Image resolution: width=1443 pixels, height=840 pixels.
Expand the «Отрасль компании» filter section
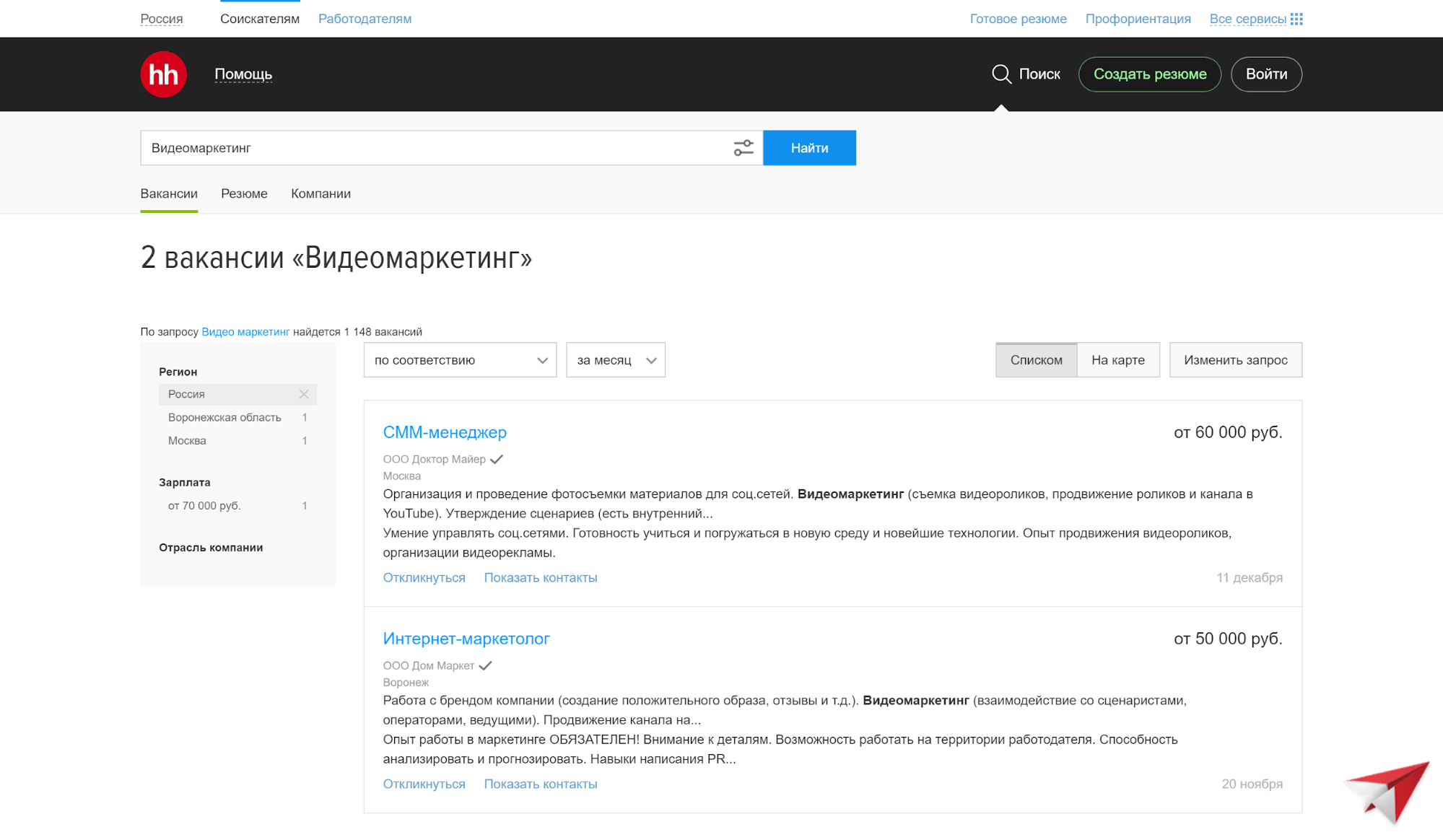210,547
